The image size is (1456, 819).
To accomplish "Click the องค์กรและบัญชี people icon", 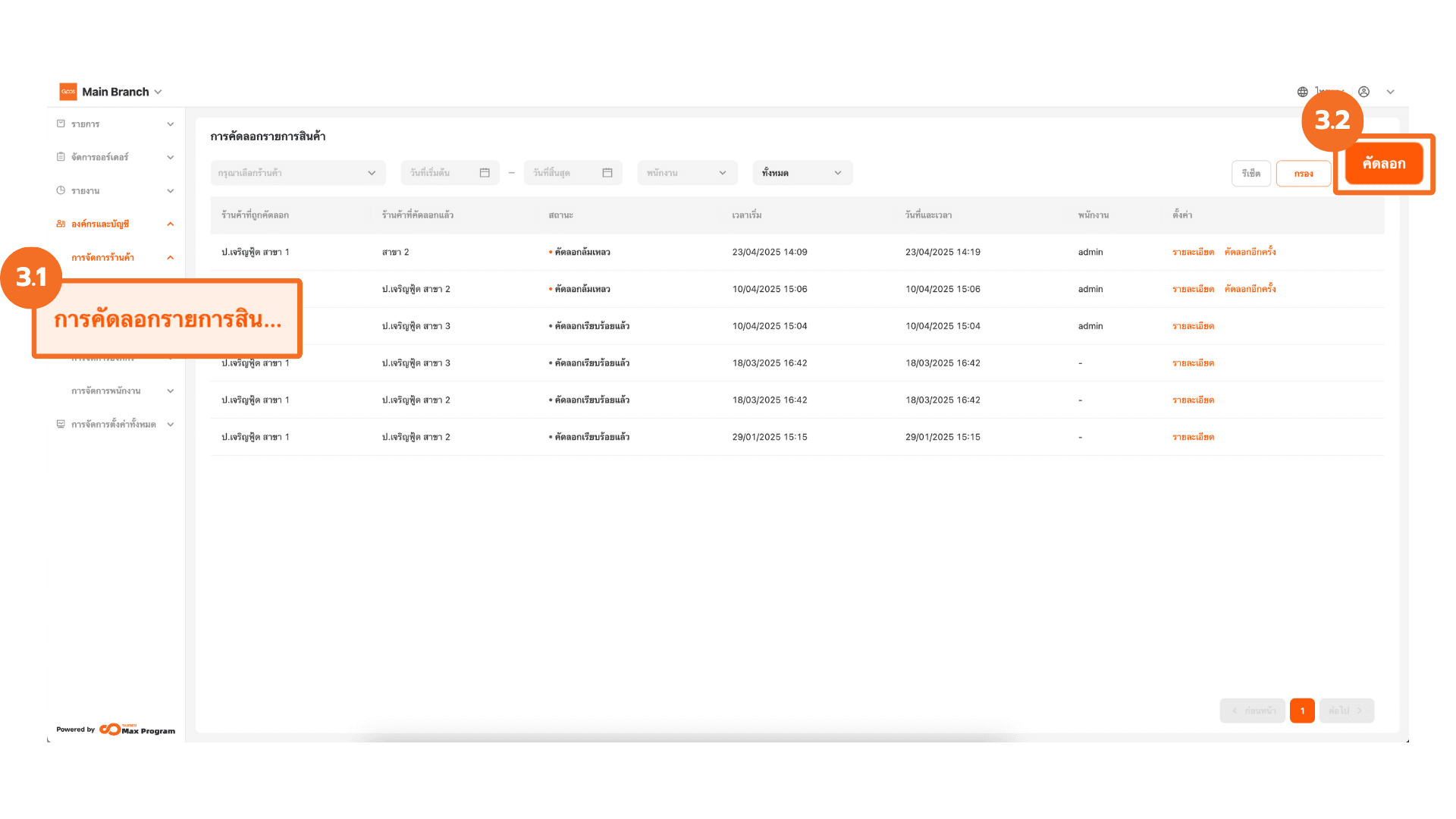I will coord(61,224).
